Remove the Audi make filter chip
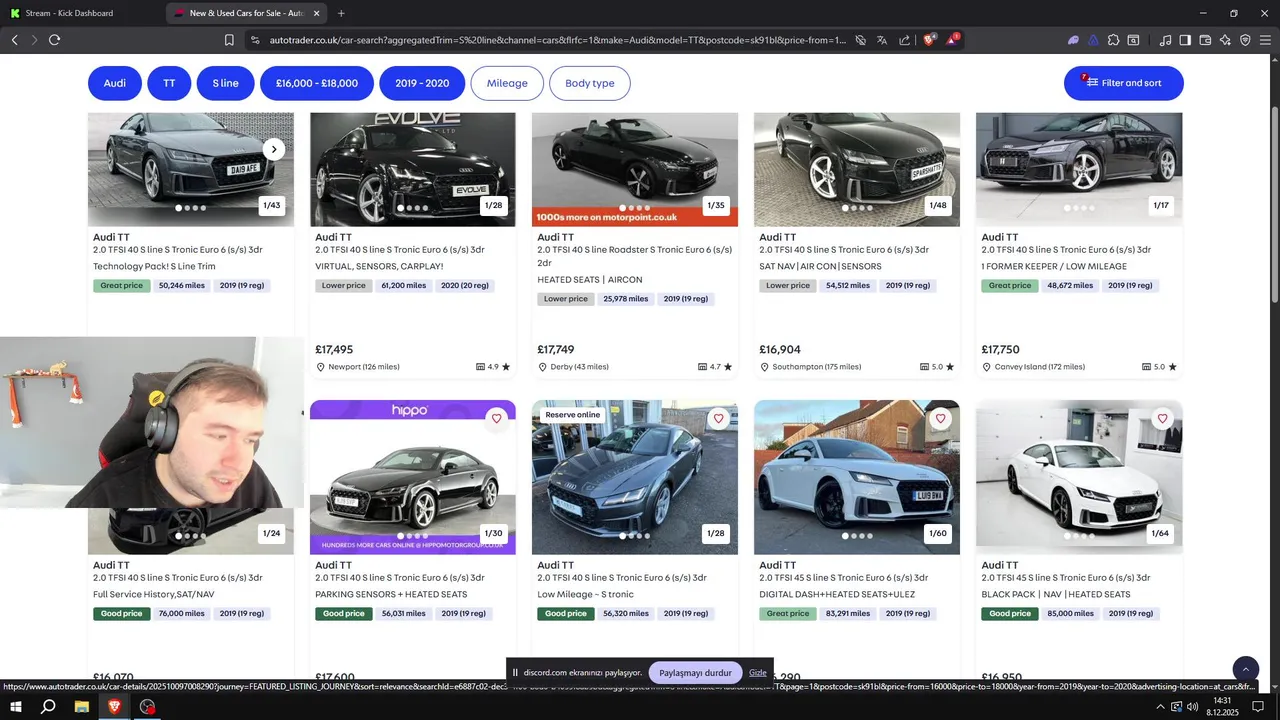Viewport: 1280px width, 720px height. (115, 83)
